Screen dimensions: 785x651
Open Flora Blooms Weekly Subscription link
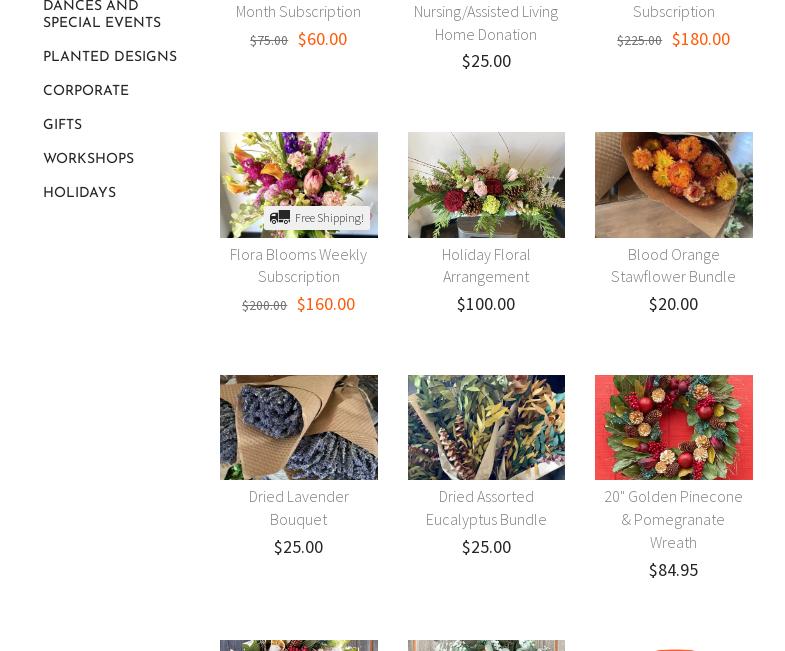[298, 265]
